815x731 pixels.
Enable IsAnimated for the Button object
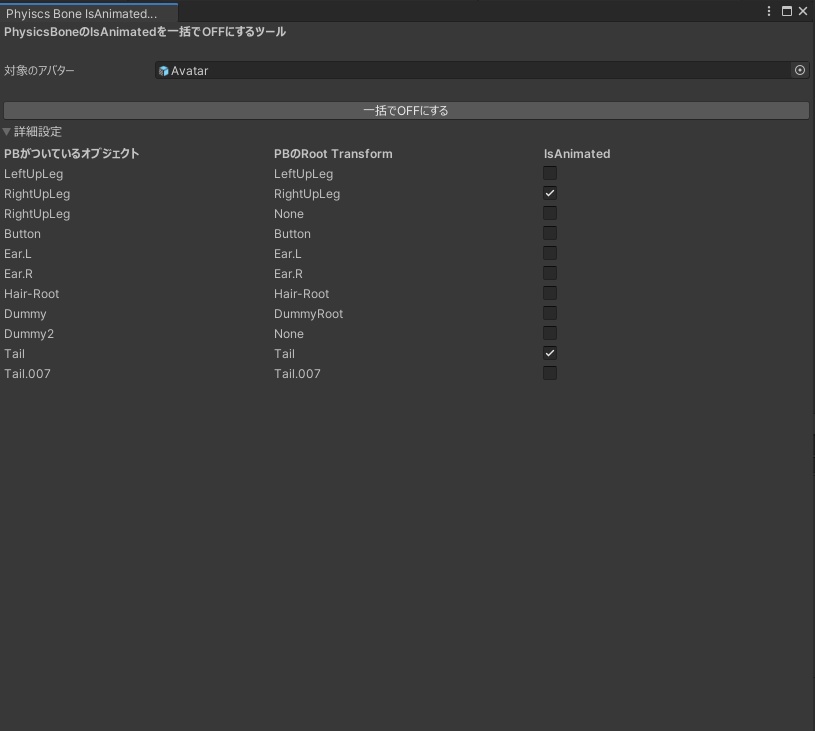pyautogui.click(x=549, y=233)
